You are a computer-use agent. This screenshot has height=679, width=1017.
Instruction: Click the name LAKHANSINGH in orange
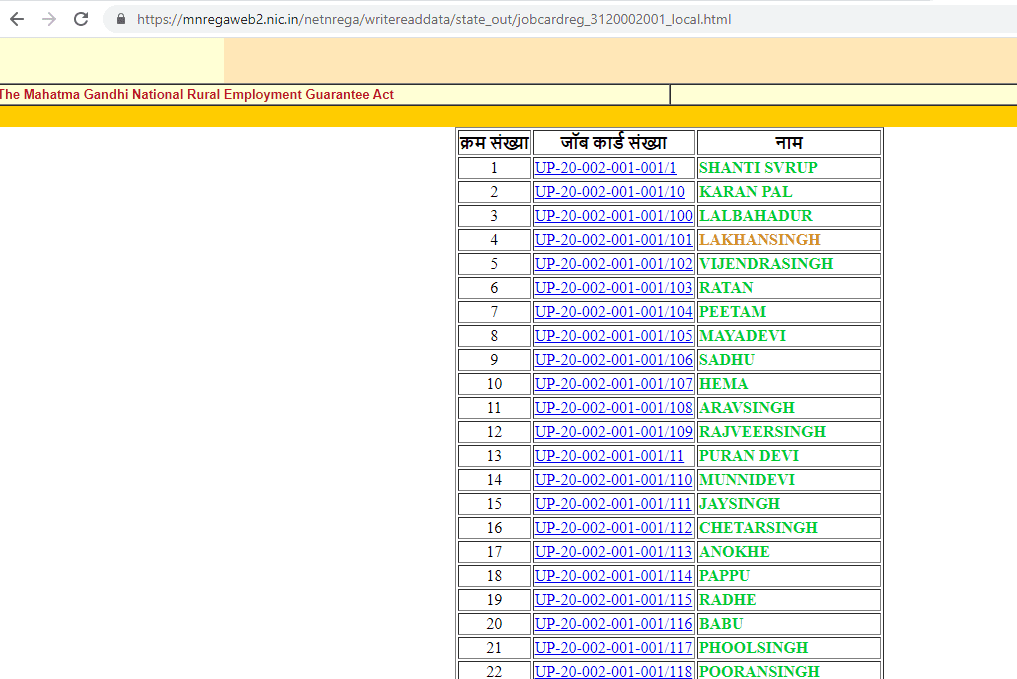point(759,240)
